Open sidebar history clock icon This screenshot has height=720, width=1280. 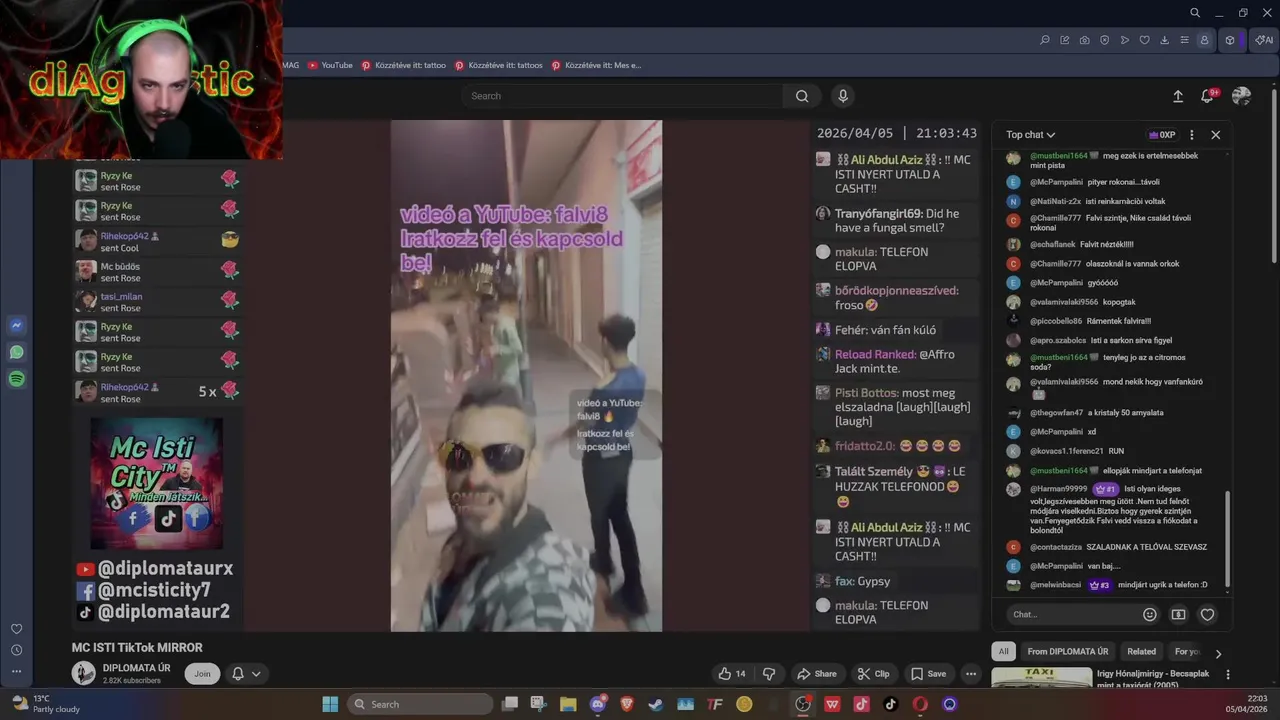(16, 650)
